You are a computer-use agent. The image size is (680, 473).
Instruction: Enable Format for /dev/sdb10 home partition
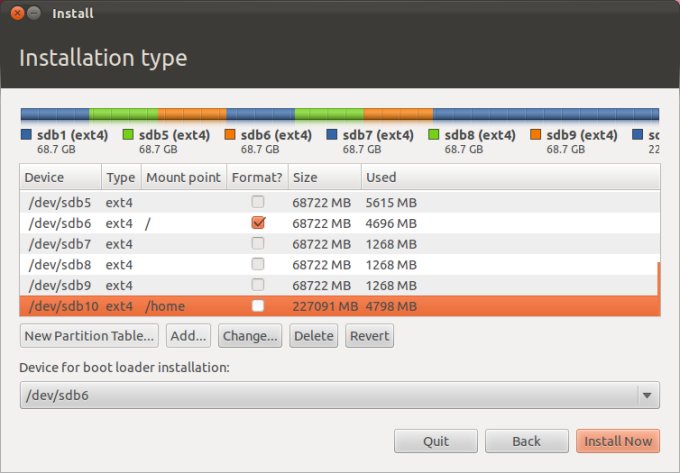tap(258, 306)
